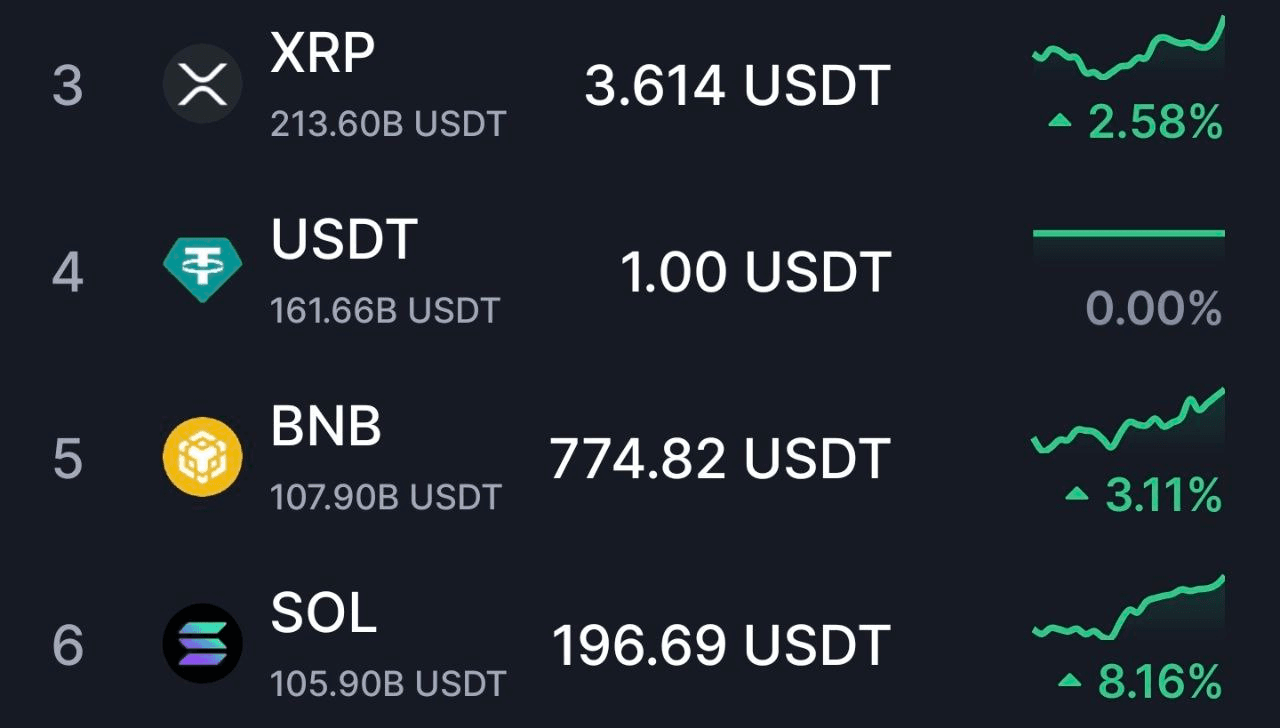Tap the 1.00 USDT price

point(755,272)
